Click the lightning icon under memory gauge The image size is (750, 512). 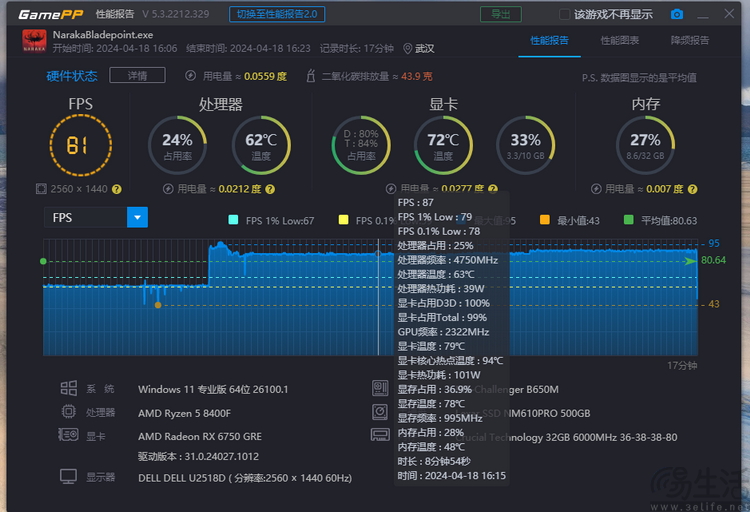coord(596,189)
